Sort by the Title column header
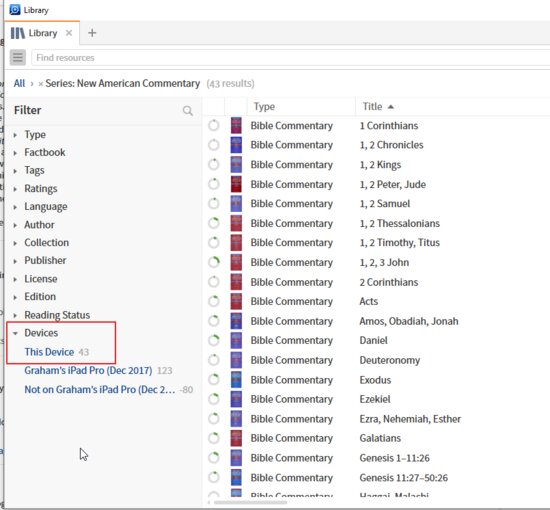 coord(373,107)
